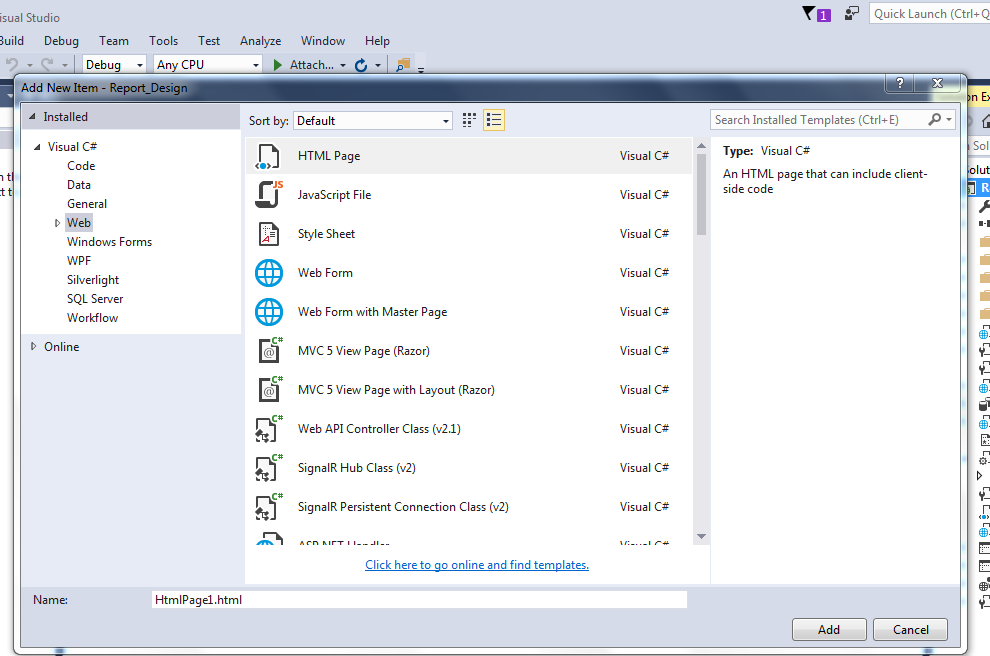The height and width of the screenshot is (656, 990).
Task: Select the Web category
Action: (79, 223)
